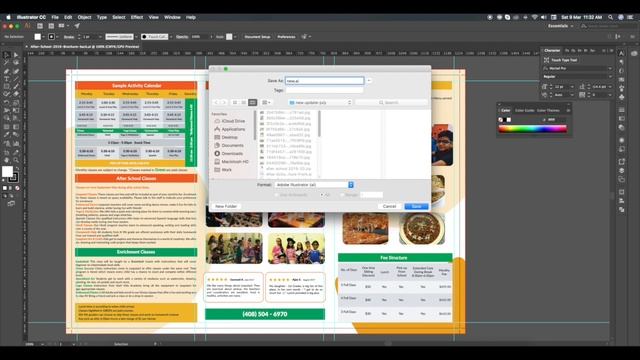Click the GPU Performance rocket icon
This screenshot has width=640, height=360.
(77, 26)
